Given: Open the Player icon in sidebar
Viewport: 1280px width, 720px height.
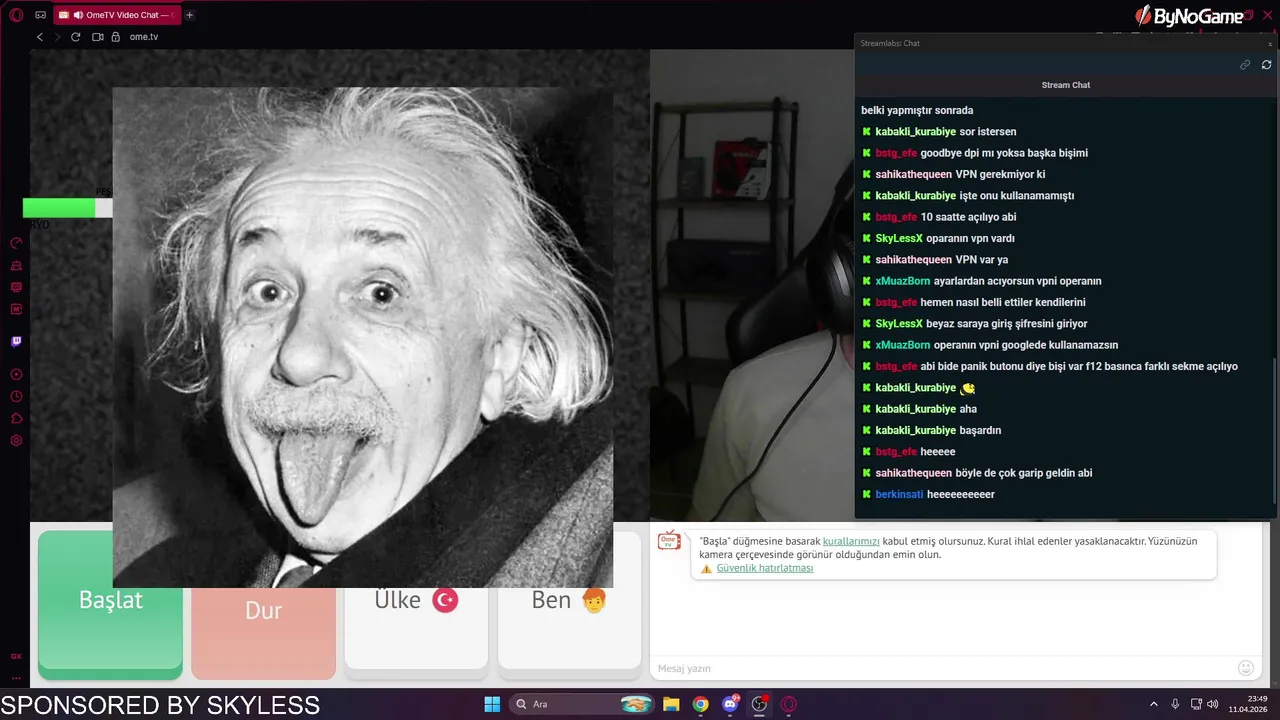Looking at the screenshot, I should (16, 374).
